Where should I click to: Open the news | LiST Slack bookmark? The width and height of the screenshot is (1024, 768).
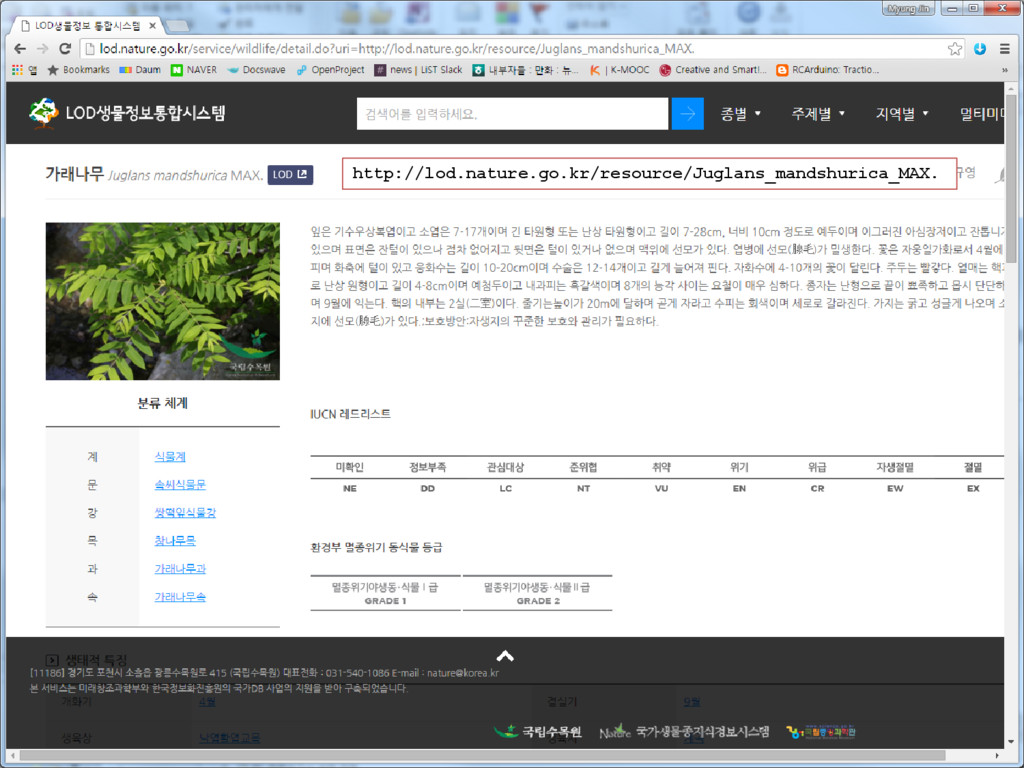pos(419,69)
